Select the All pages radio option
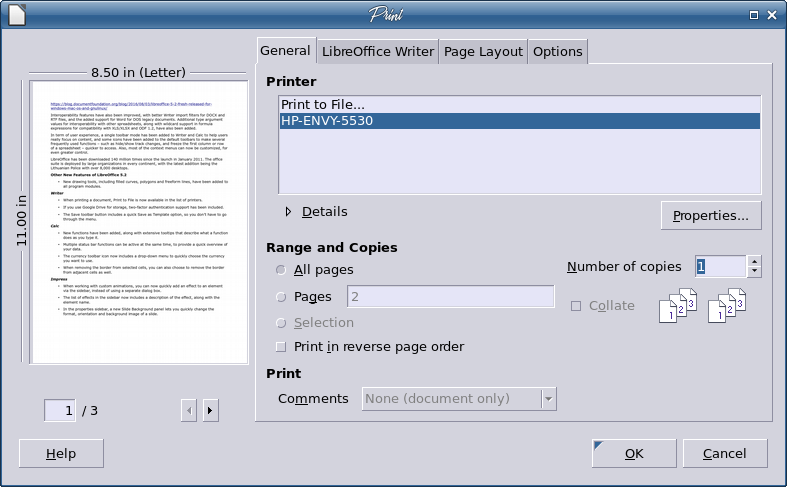787x487 pixels. point(281,270)
